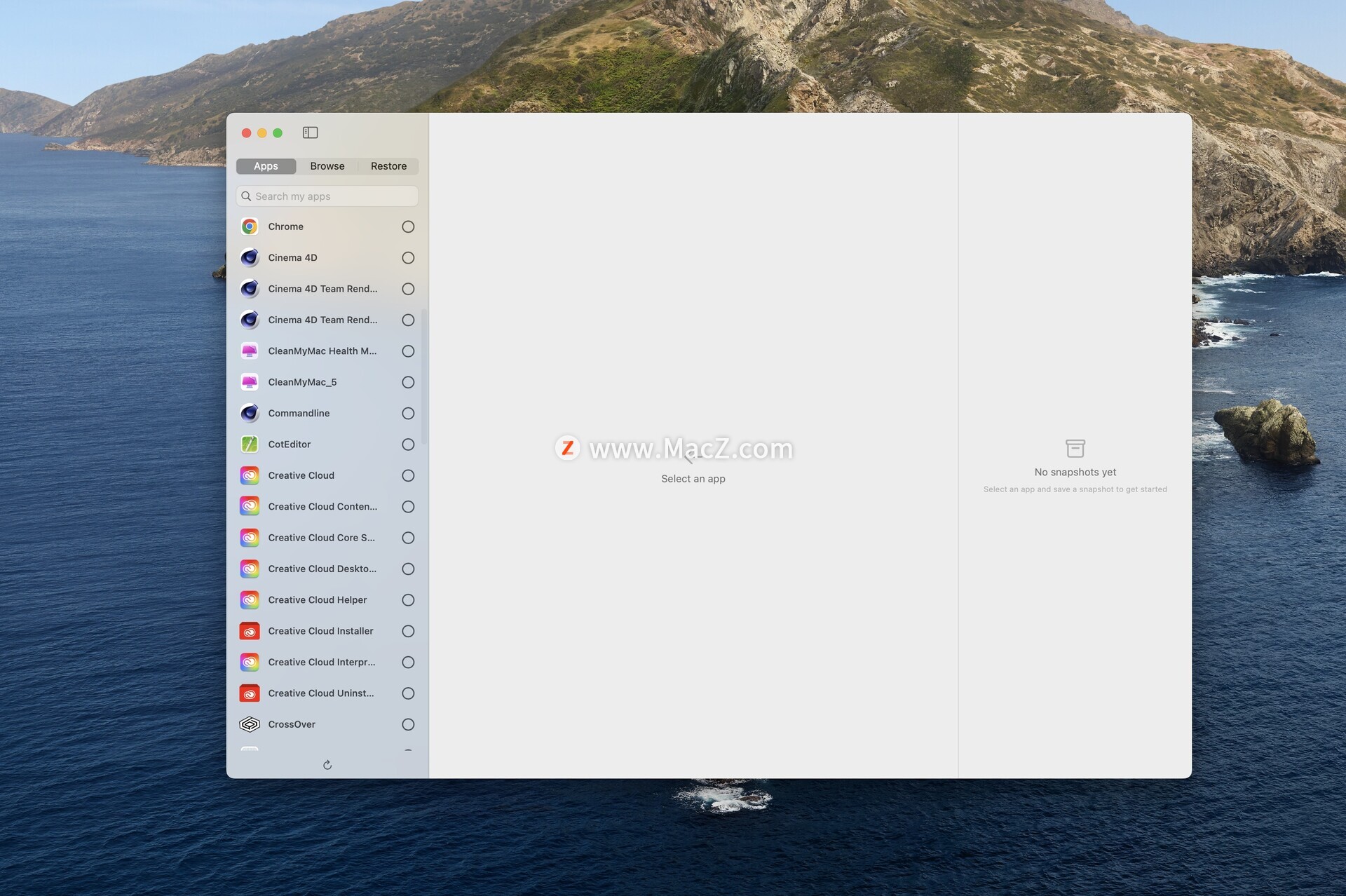The width and height of the screenshot is (1346, 896).
Task: Select the CleanMyMac_5 radio circle
Action: tap(408, 382)
